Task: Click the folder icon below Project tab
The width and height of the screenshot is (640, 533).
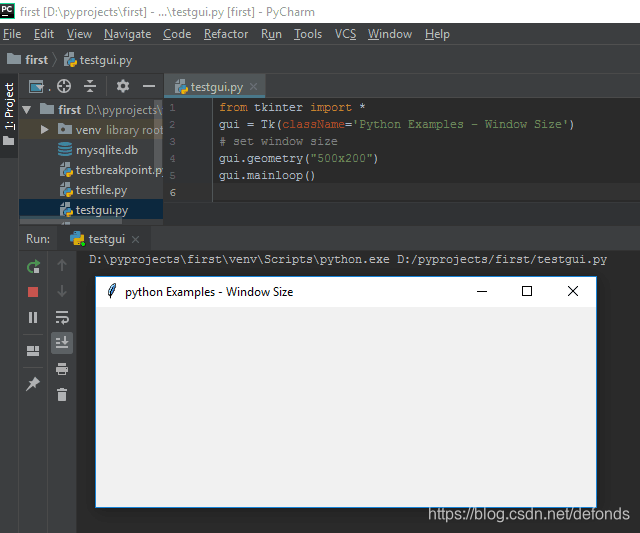Action: [9, 141]
